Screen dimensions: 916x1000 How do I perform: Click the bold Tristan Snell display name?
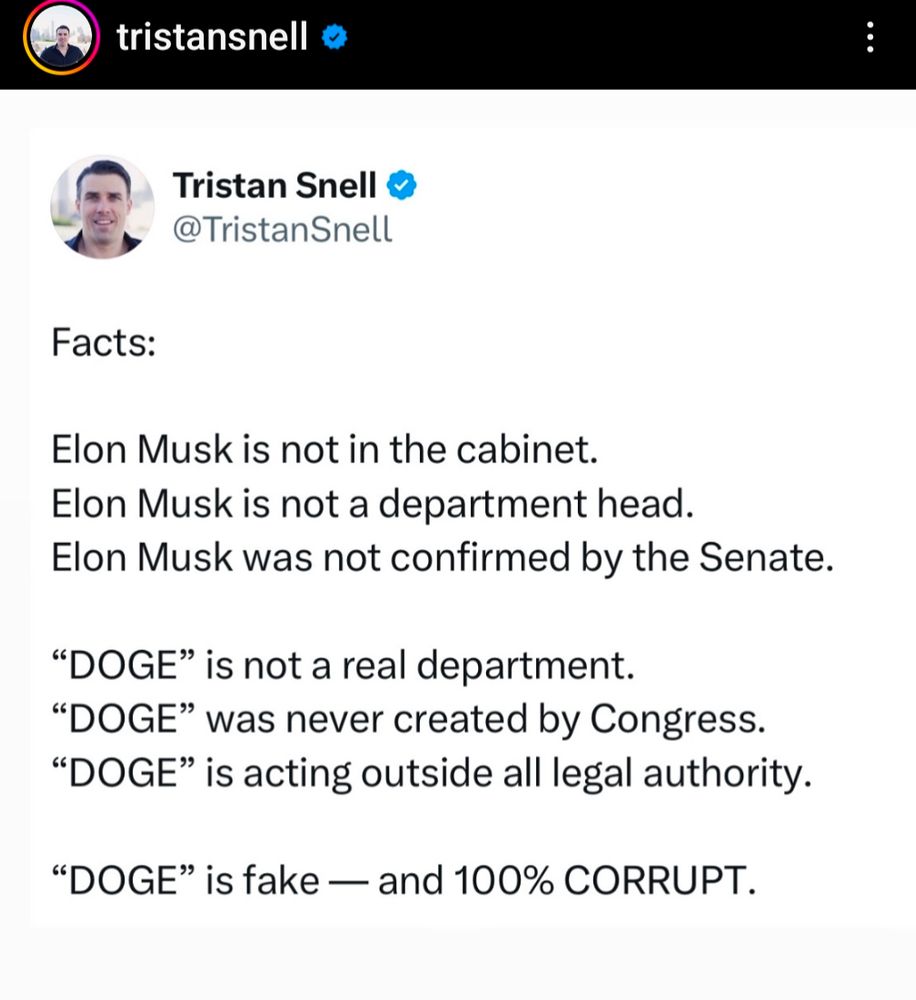(274, 186)
